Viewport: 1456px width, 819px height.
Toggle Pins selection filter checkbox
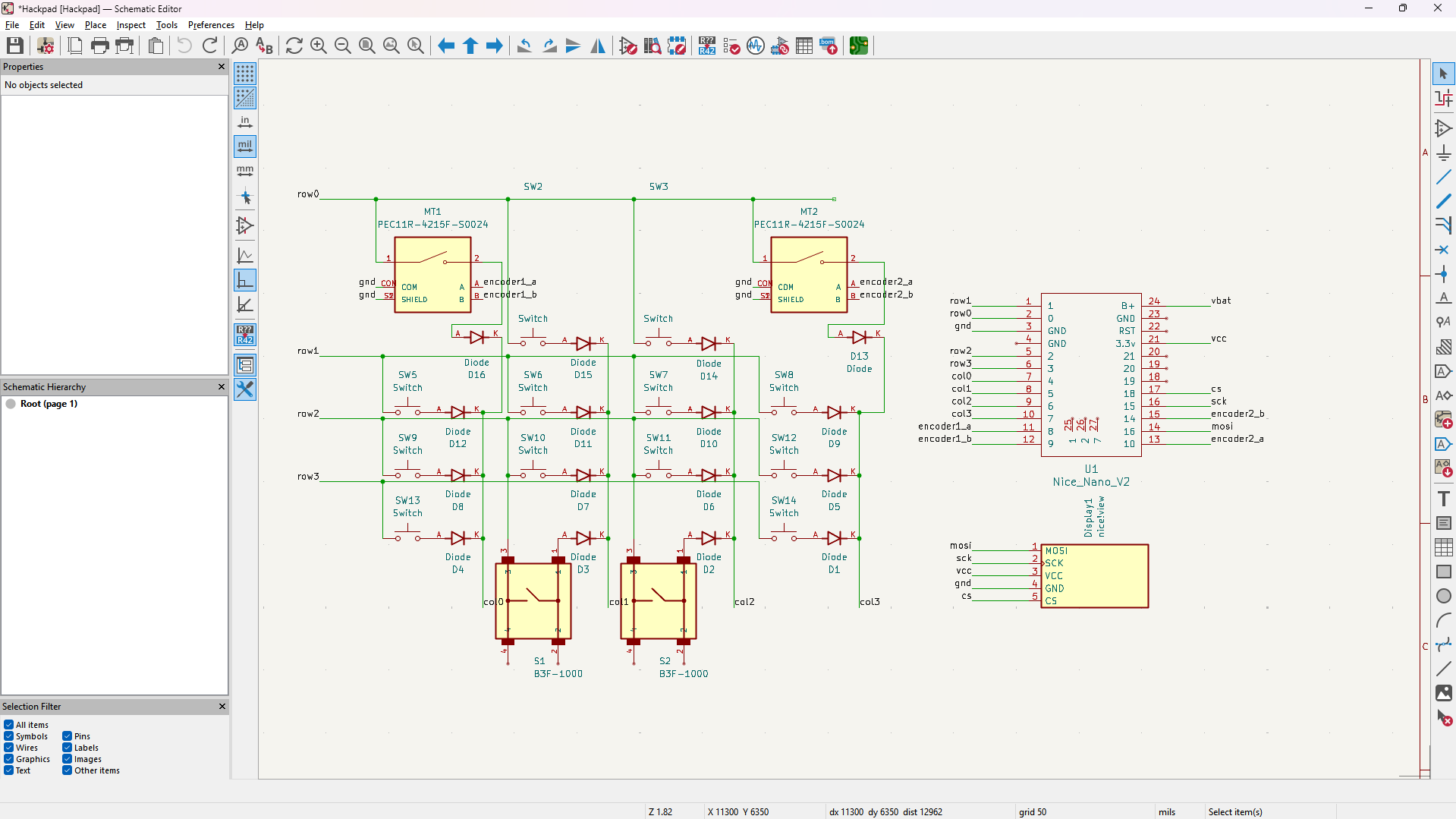[x=68, y=736]
